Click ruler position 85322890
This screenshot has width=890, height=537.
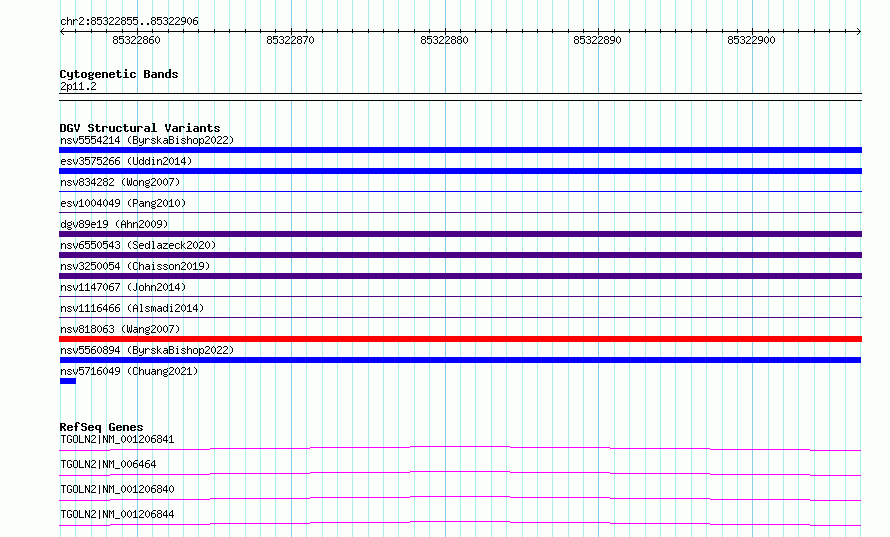click(597, 40)
